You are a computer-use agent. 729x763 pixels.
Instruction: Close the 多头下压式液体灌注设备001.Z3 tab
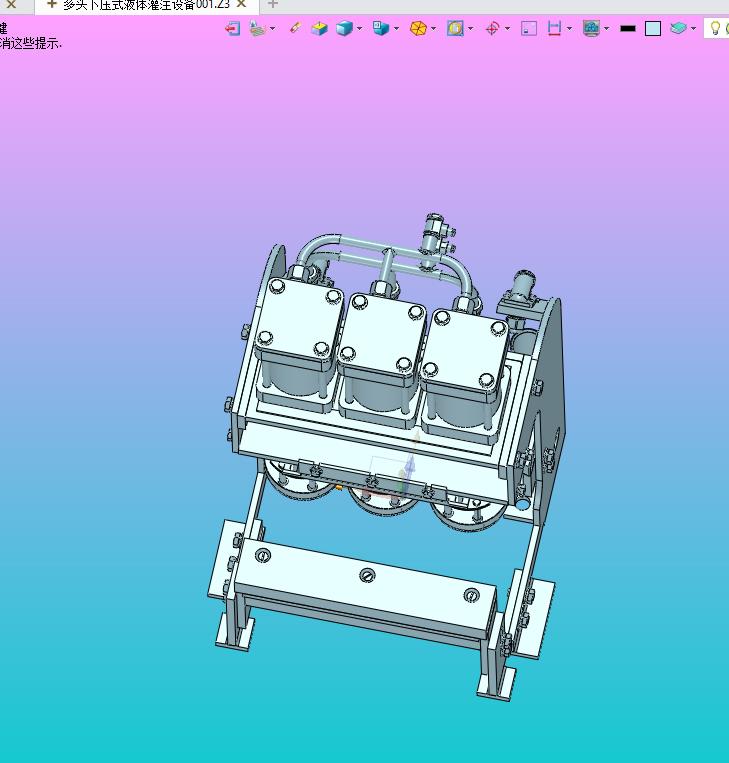pyautogui.click(x=241, y=4)
